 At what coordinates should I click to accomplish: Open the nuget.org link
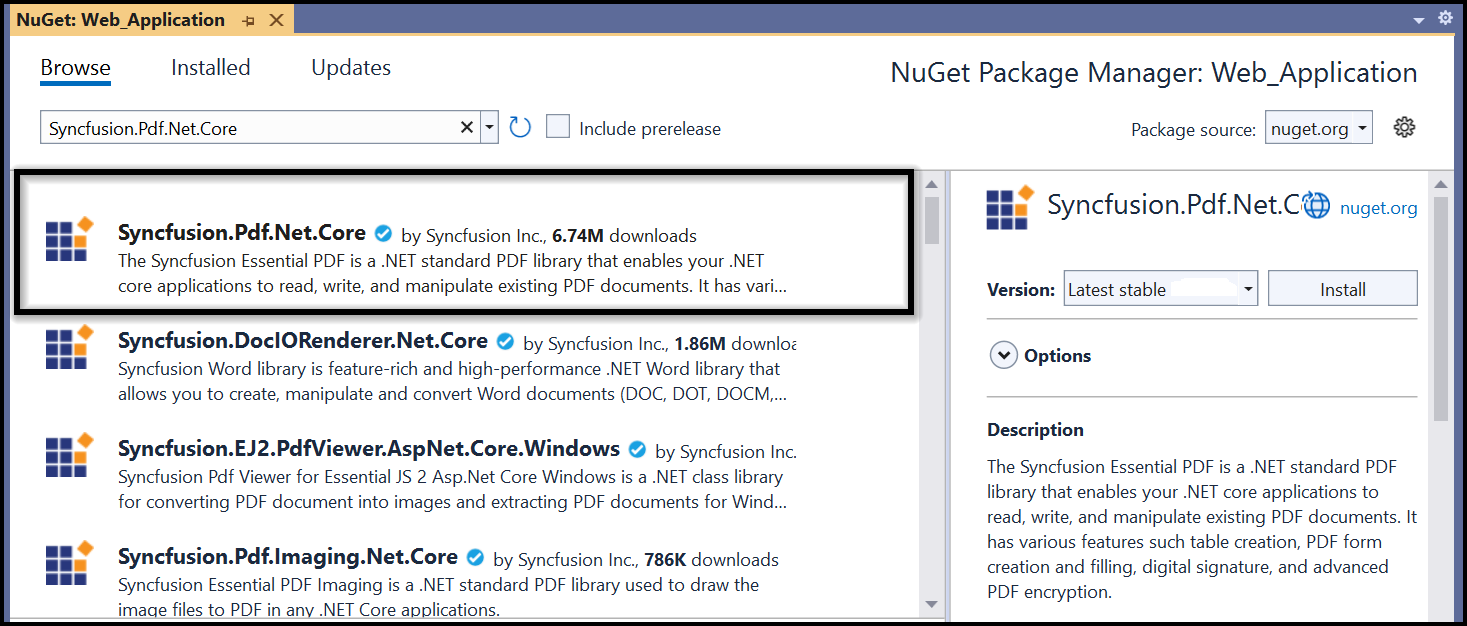pyautogui.click(x=1378, y=208)
